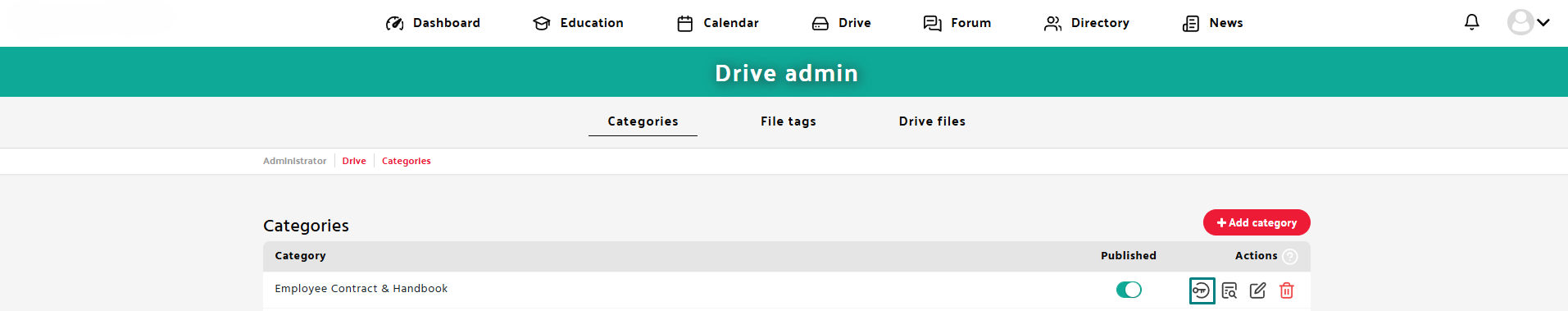Click the Directory people icon
Image resolution: width=1568 pixels, height=311 pixels.
1053,24
